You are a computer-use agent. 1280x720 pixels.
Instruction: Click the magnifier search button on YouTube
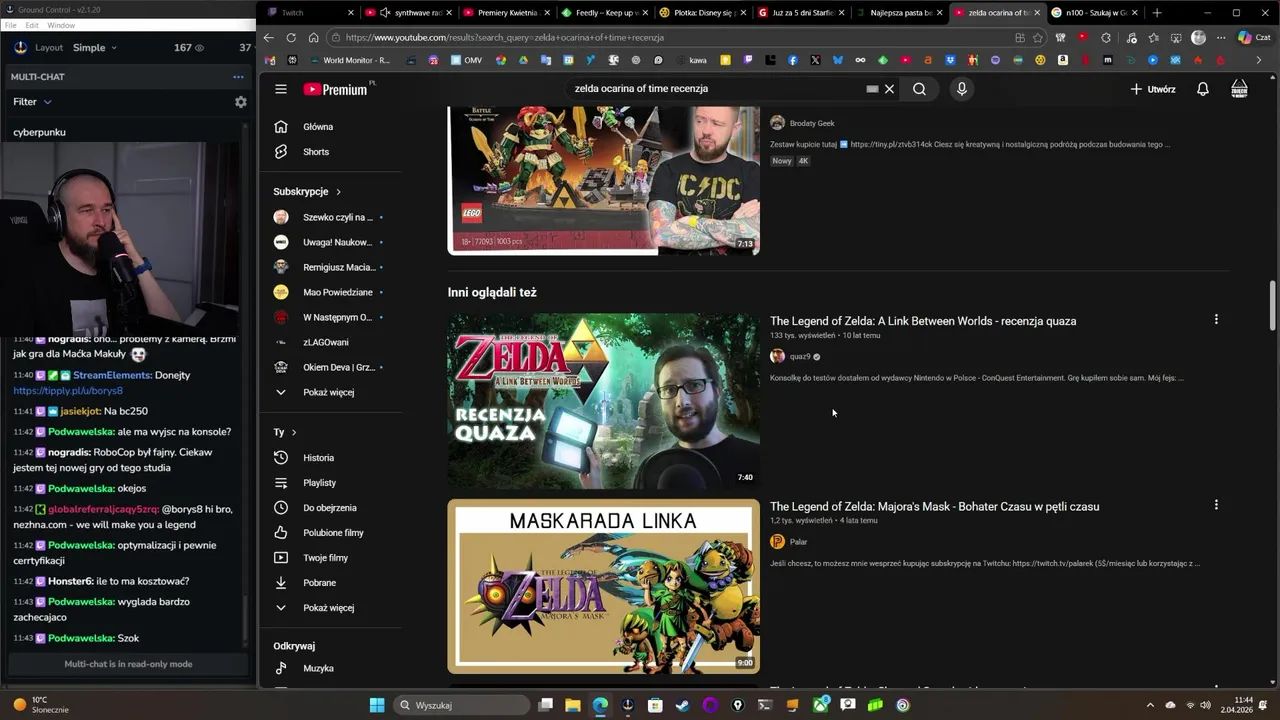[x=919, y=89]
